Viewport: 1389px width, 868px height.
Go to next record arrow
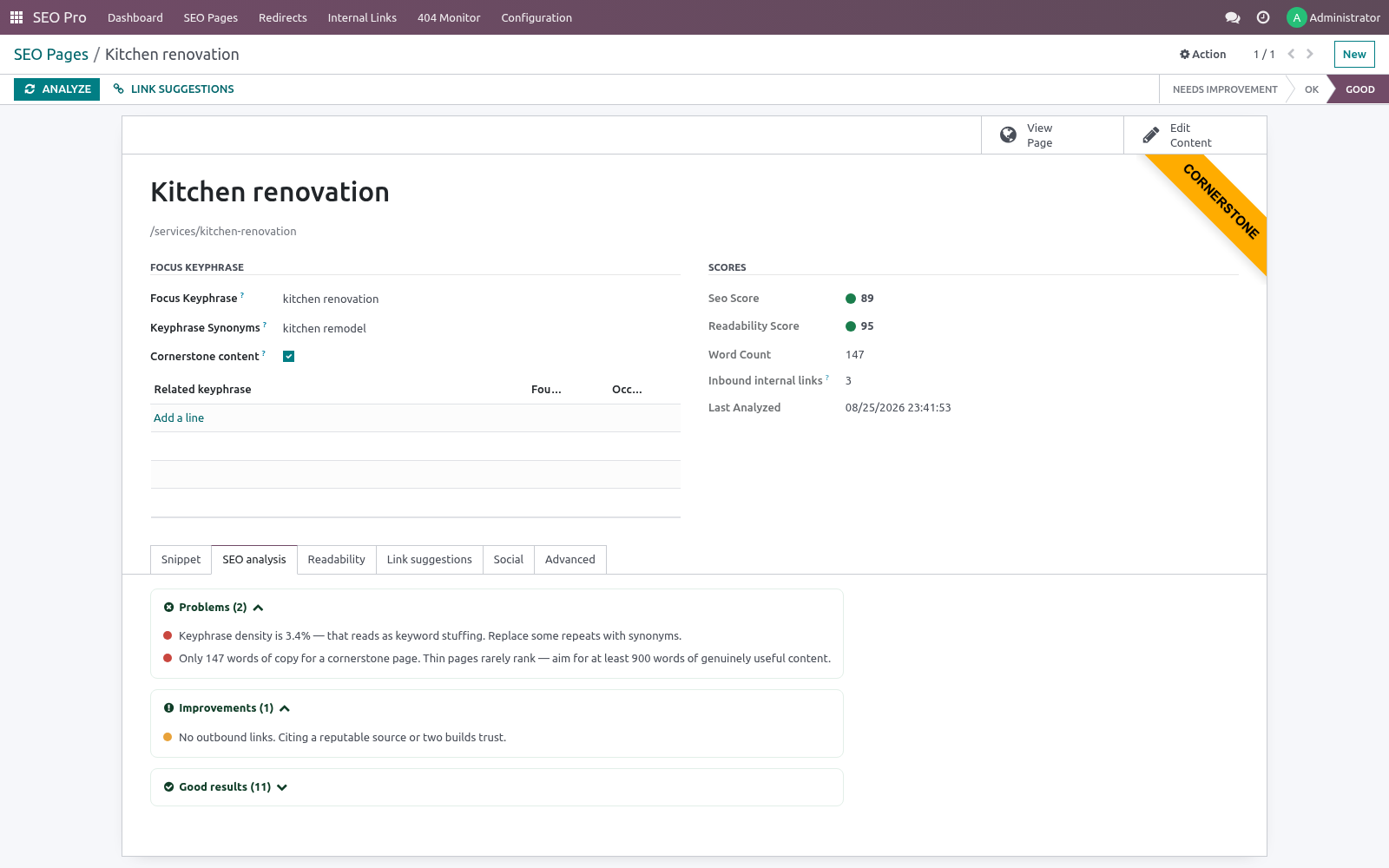(x=1310, y=54)
